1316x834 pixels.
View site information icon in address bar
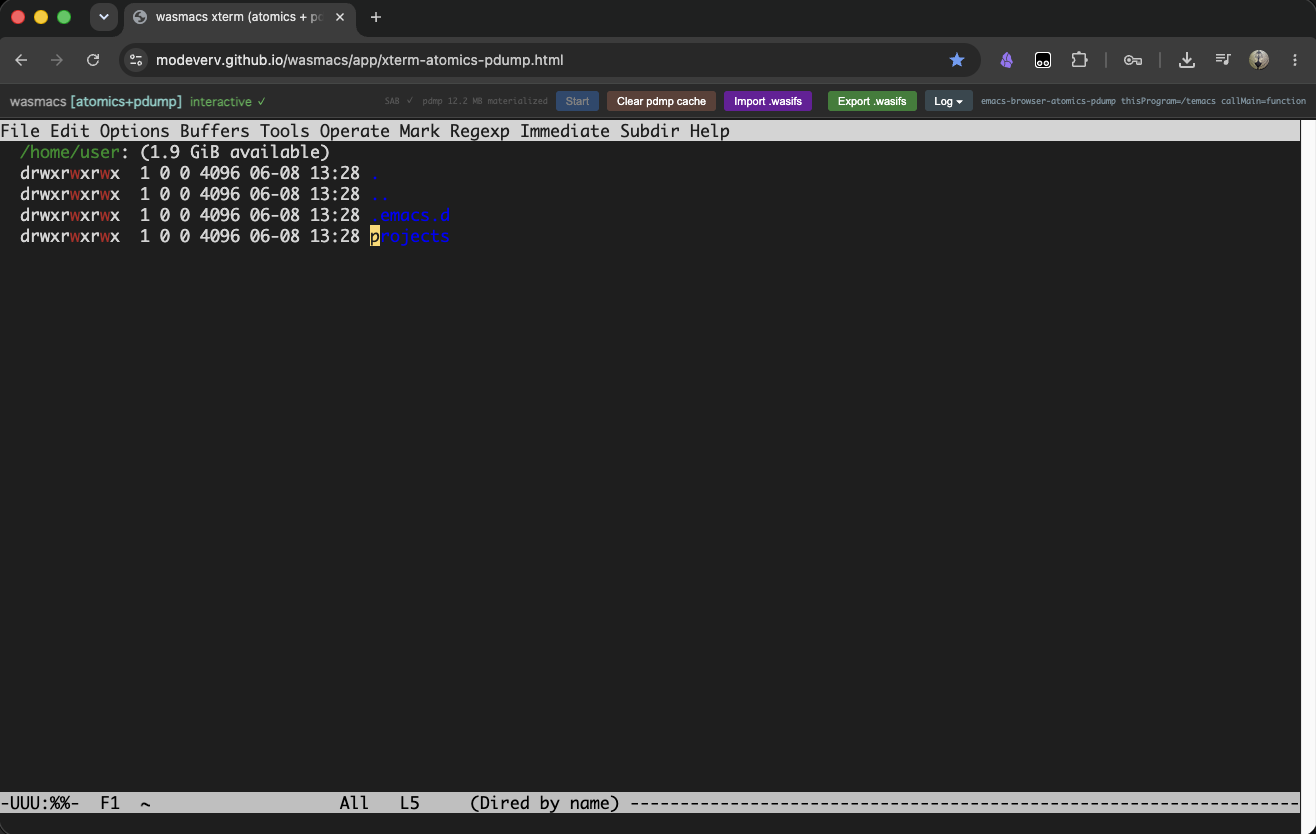tap(136, 60)
